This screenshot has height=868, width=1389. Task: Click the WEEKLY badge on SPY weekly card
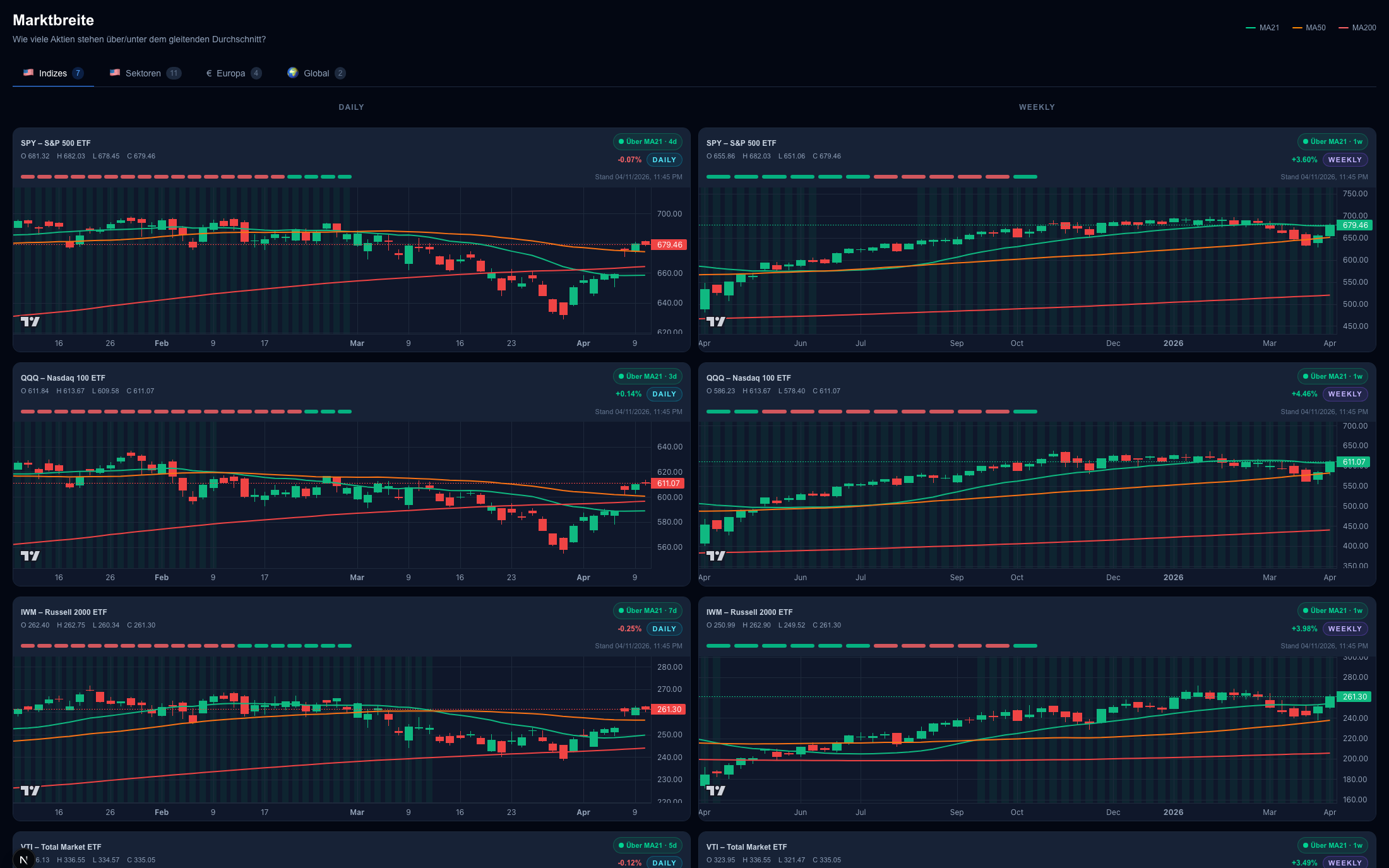(x=1345, y=160)
